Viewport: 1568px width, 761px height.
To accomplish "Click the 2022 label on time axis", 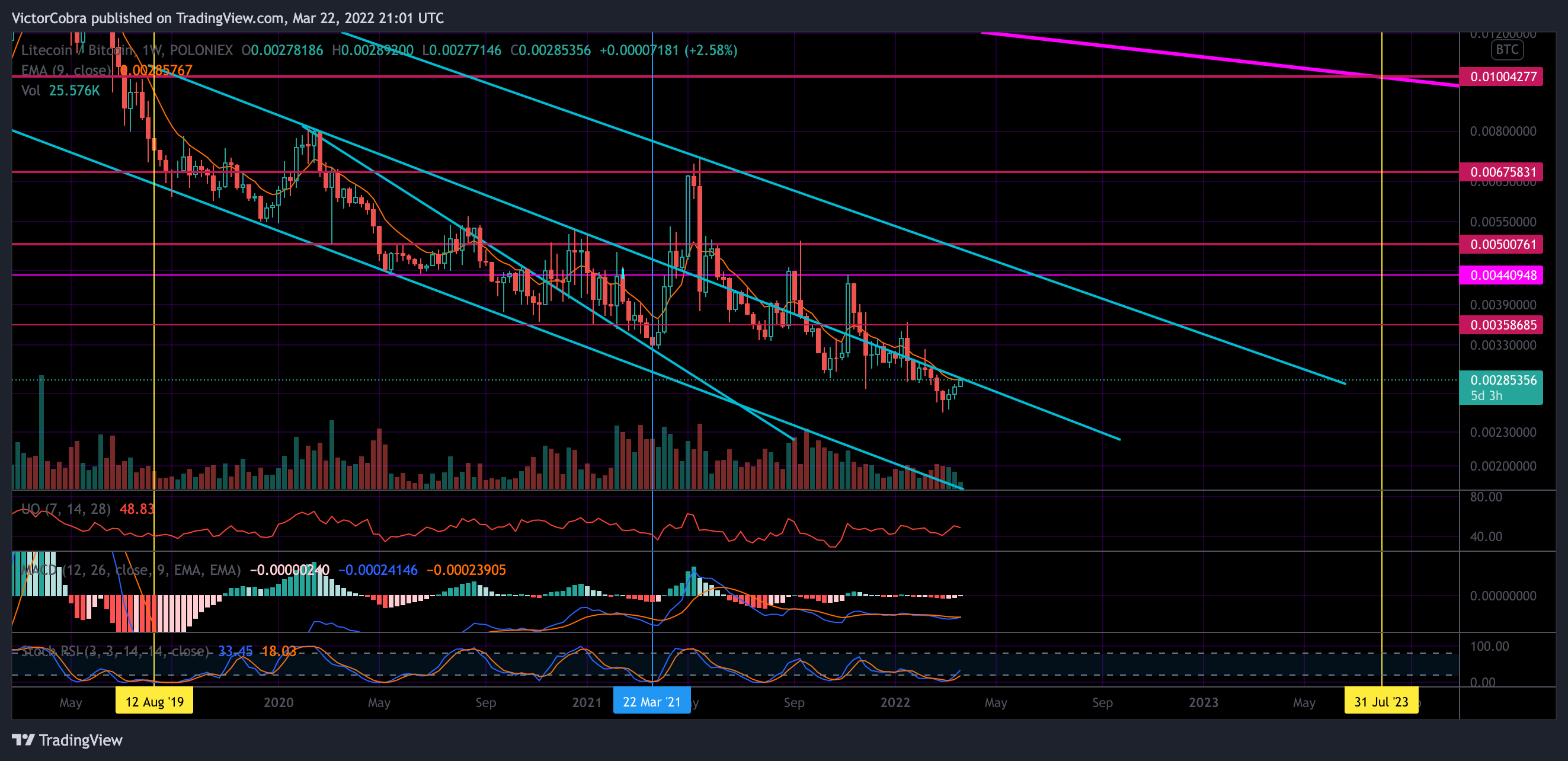I will tap(895, 702).
